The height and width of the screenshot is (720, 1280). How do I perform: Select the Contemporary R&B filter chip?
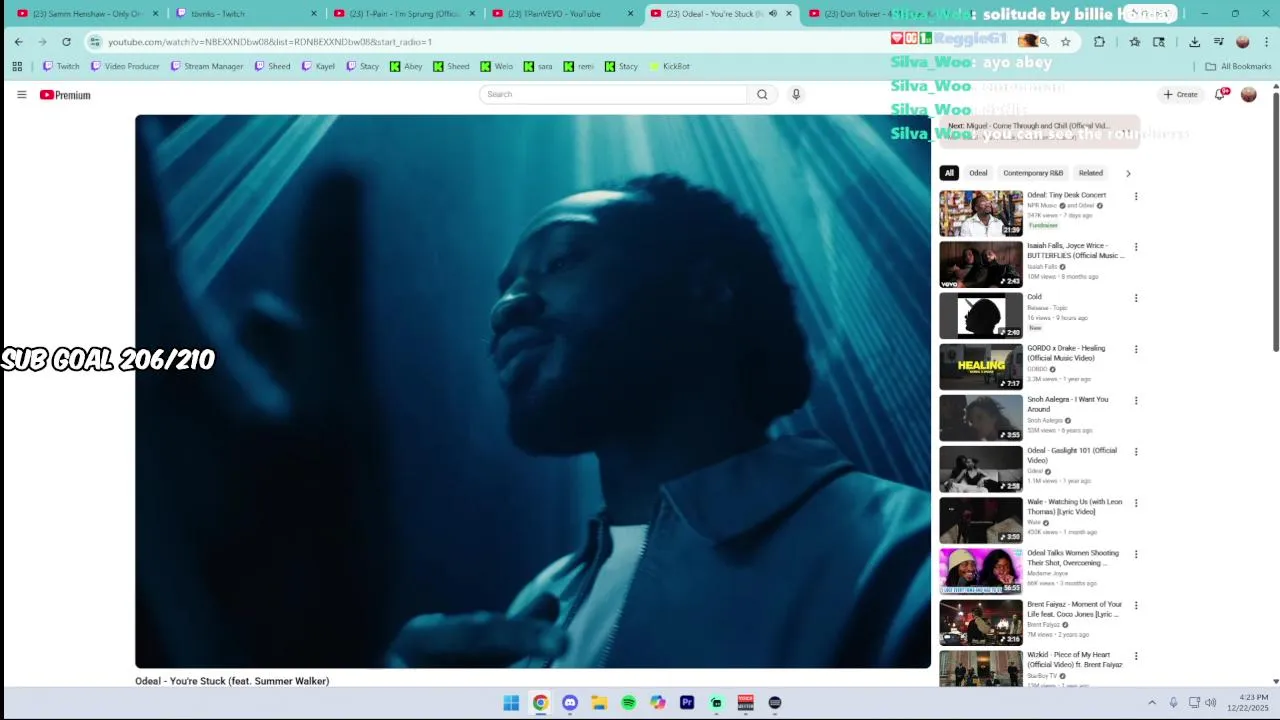[x=1033, y=173]
